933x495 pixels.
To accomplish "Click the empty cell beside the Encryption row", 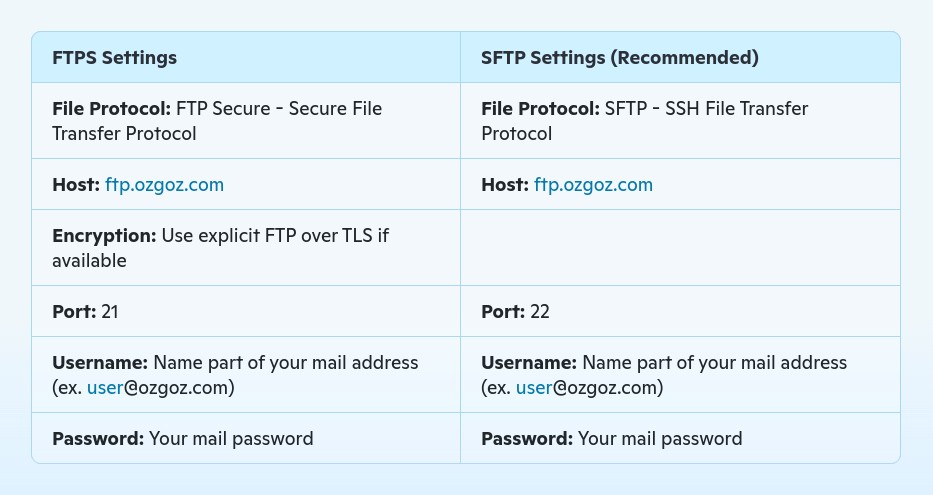I will point(680,248).
